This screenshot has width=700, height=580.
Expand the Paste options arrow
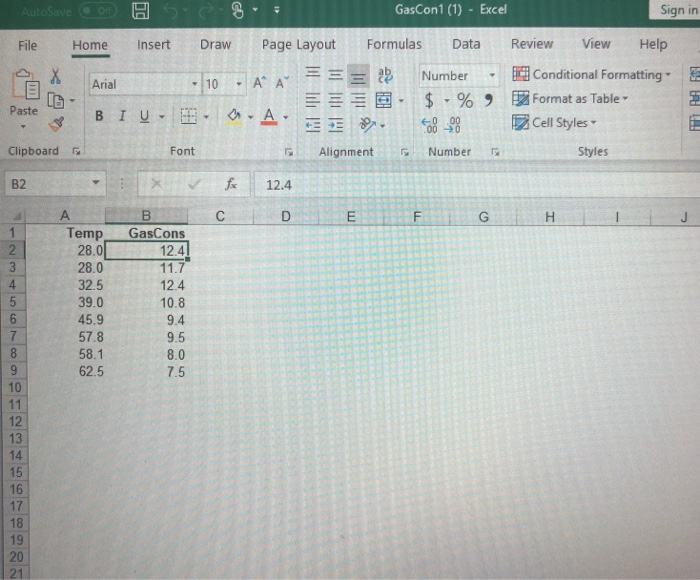(23, 127)
